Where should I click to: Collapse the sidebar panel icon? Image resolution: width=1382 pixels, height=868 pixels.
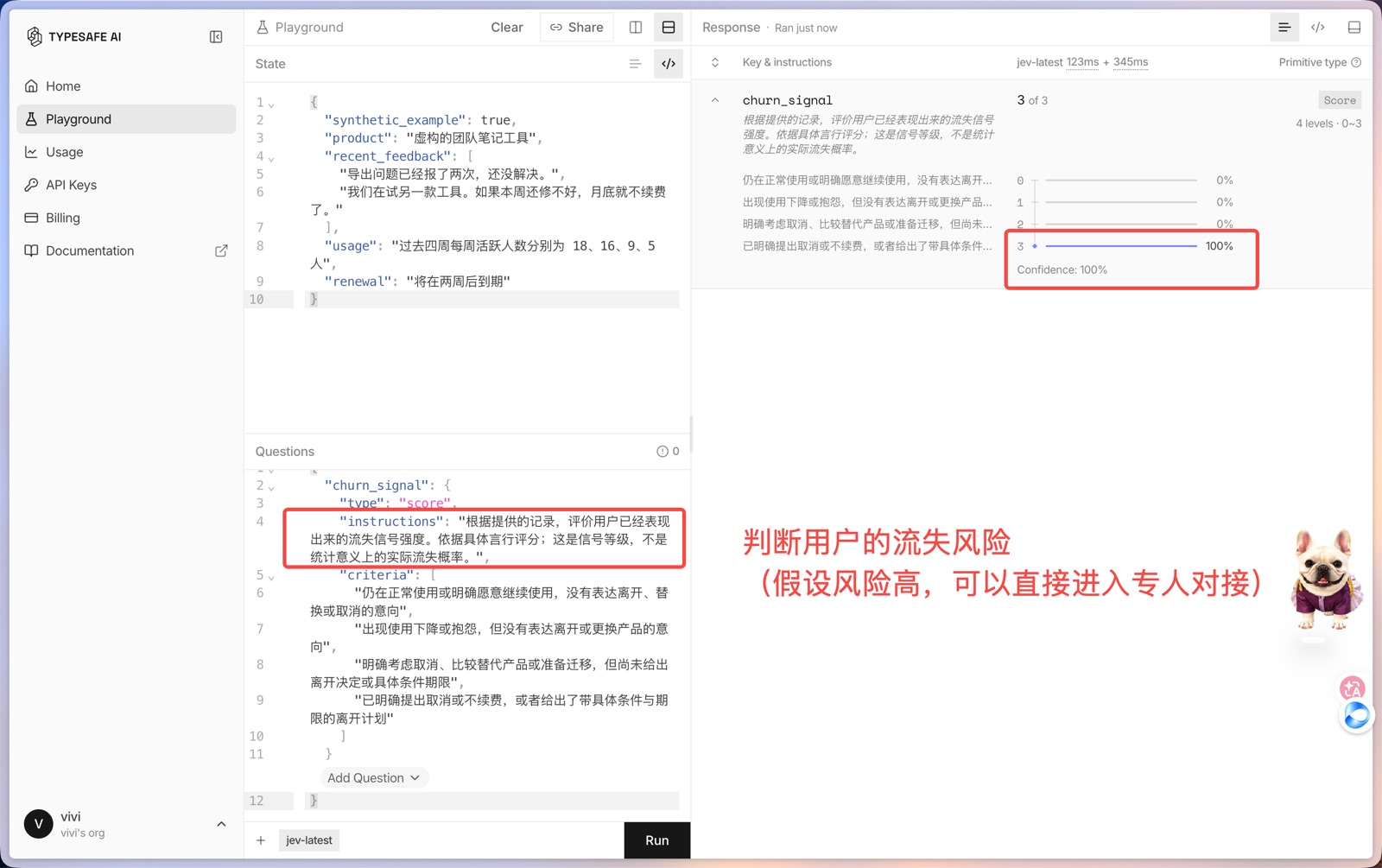click(216, 36)
